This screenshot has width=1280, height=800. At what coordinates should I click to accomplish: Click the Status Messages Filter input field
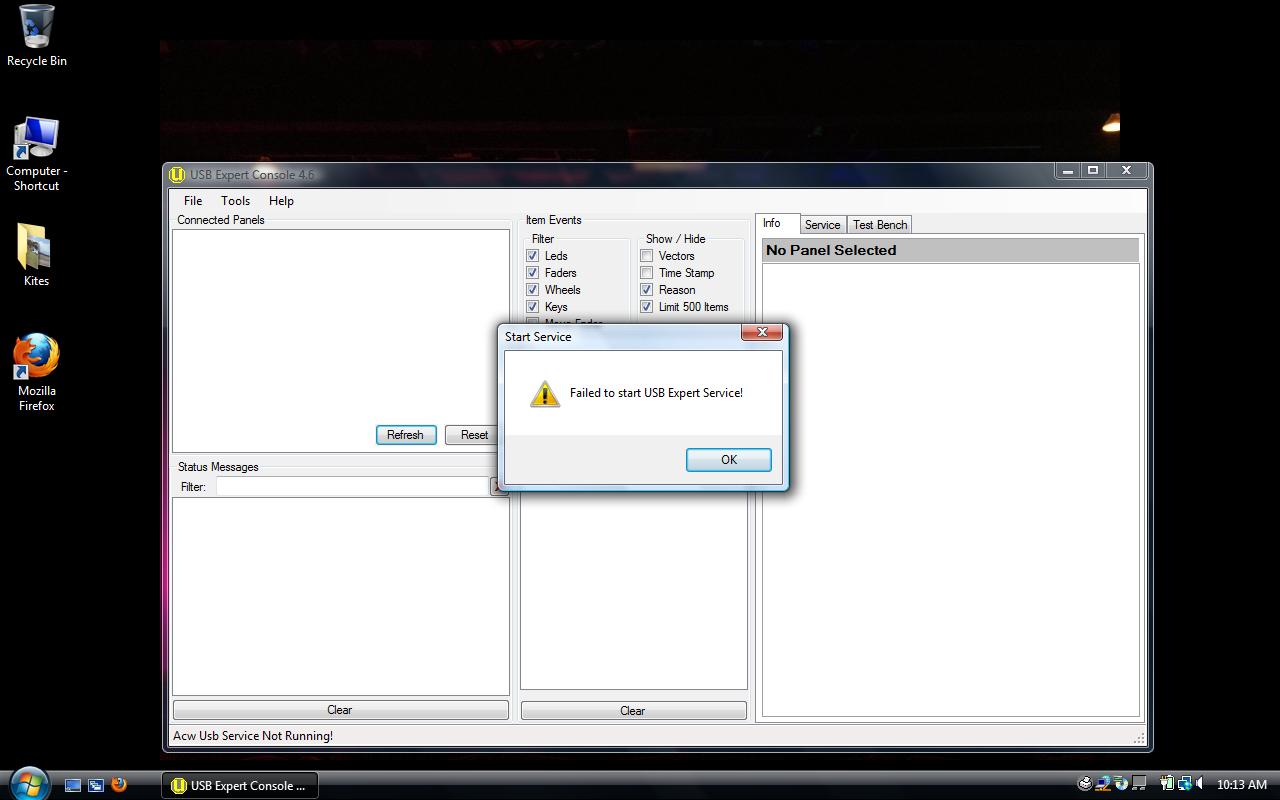[352, 486]
